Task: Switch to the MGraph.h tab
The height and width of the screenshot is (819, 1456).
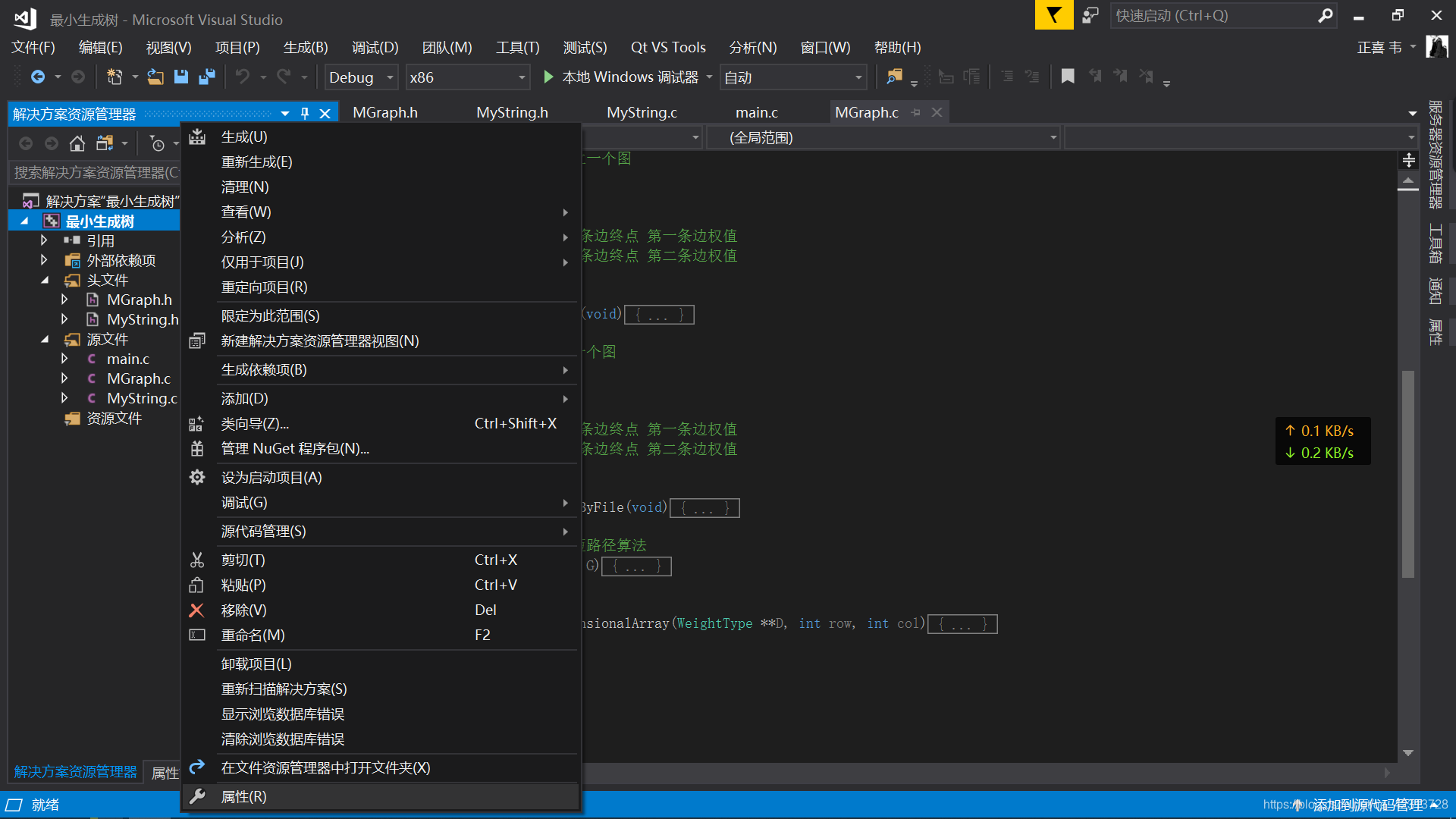Action: tap(385, 112)
